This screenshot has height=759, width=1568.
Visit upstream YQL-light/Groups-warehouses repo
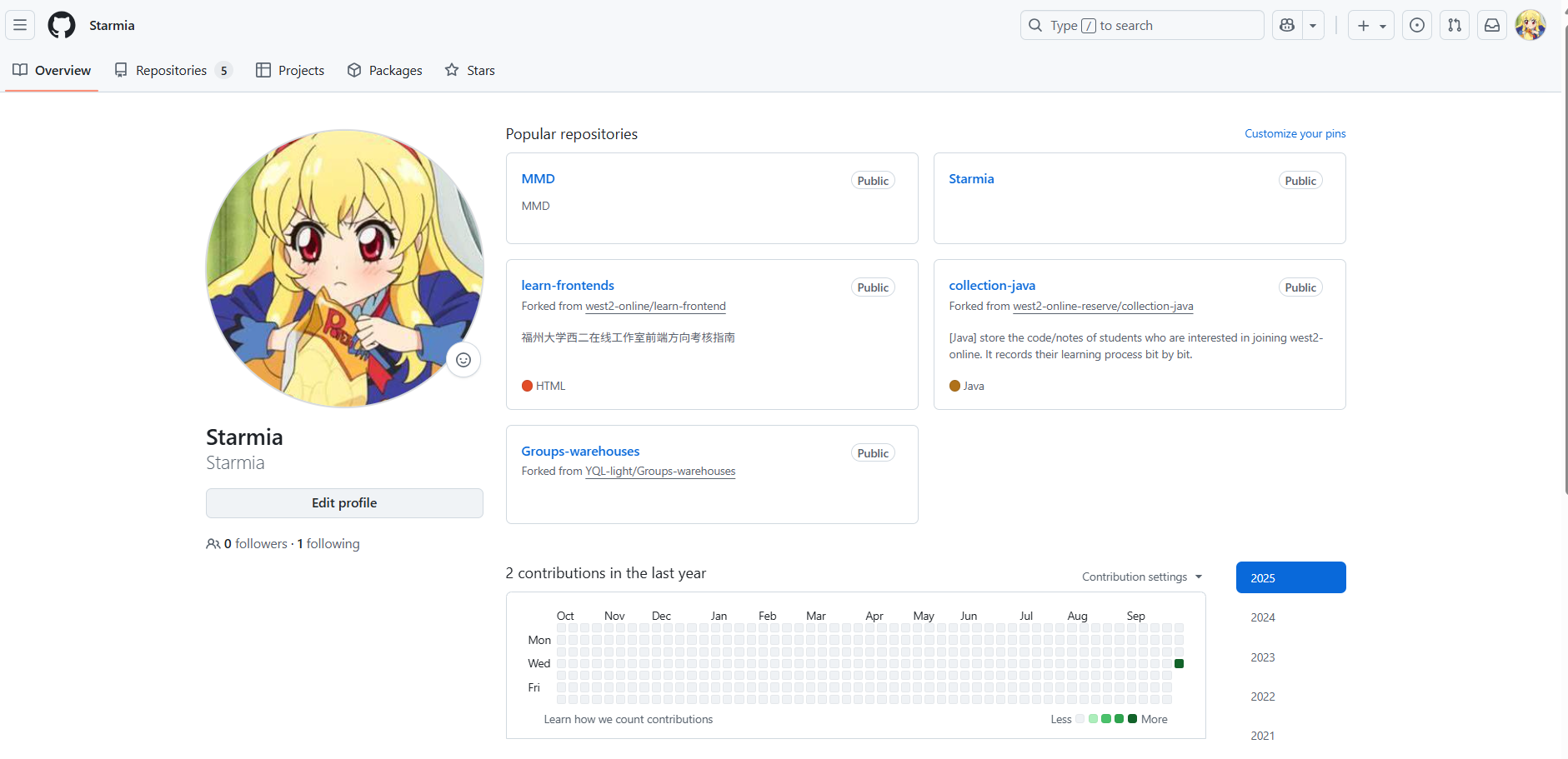[660, 472]
